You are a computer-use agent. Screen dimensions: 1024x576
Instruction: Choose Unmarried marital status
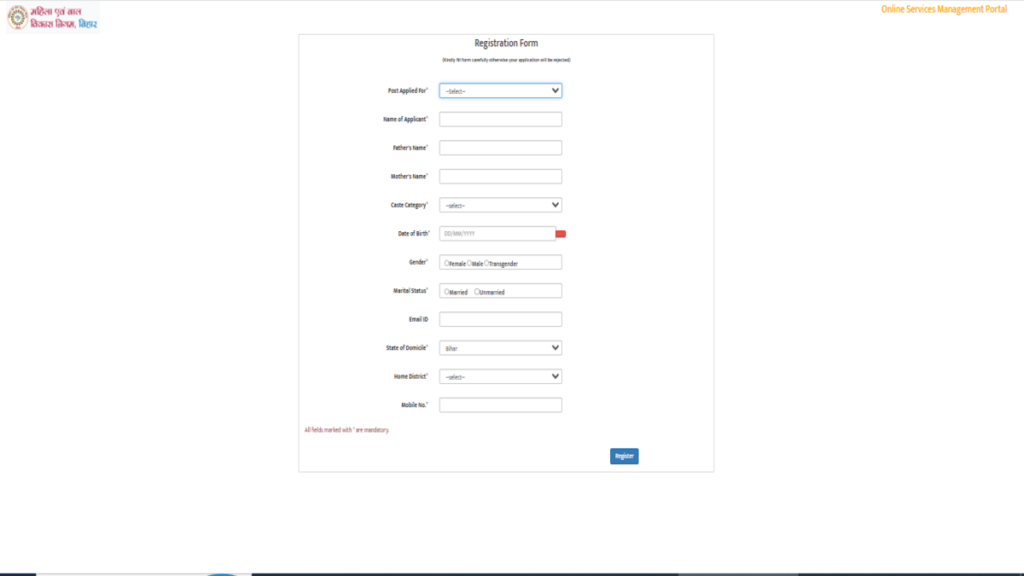[x=477, y=292]
